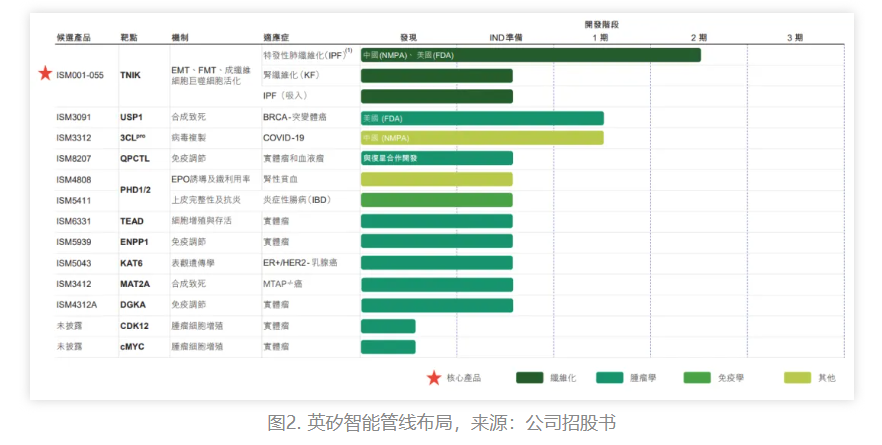The height and width of the screenshot is (445, 882).
Task: Click the 候選產品 column header
Action: (x=73, y=37)
